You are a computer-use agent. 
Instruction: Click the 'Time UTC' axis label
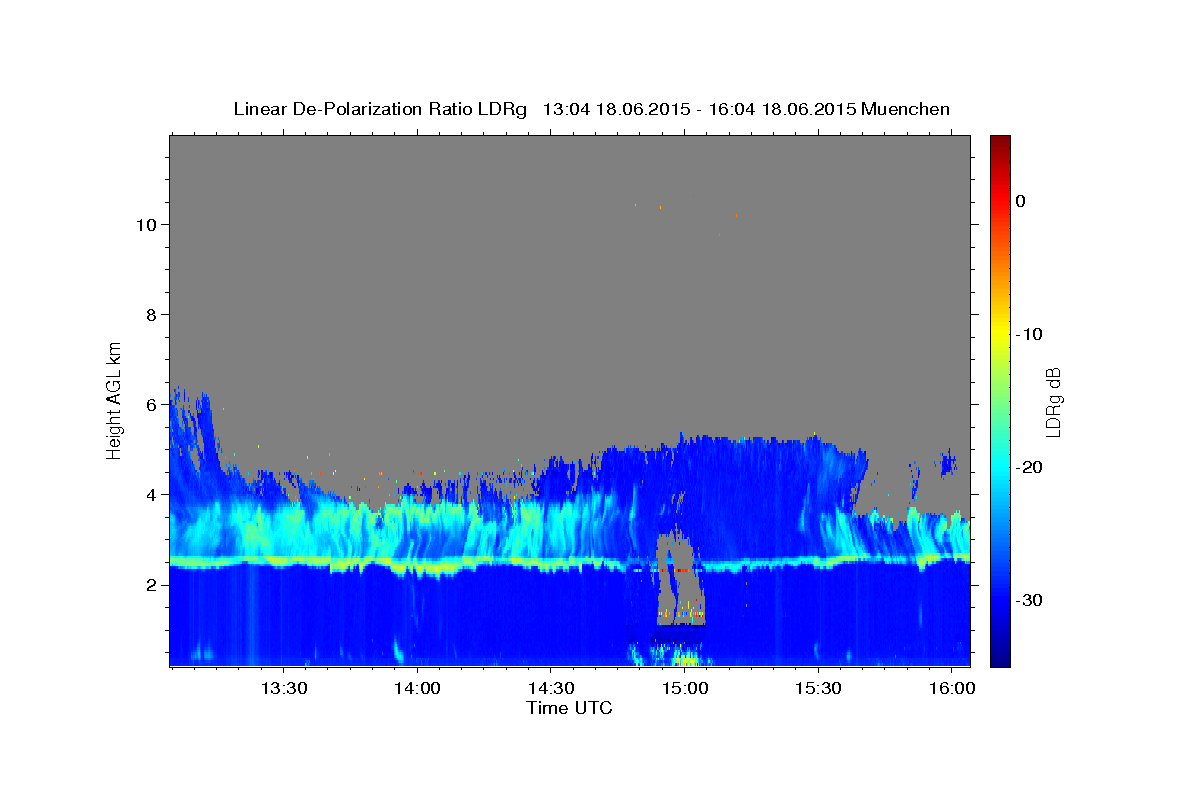click(x=569, y=708)
